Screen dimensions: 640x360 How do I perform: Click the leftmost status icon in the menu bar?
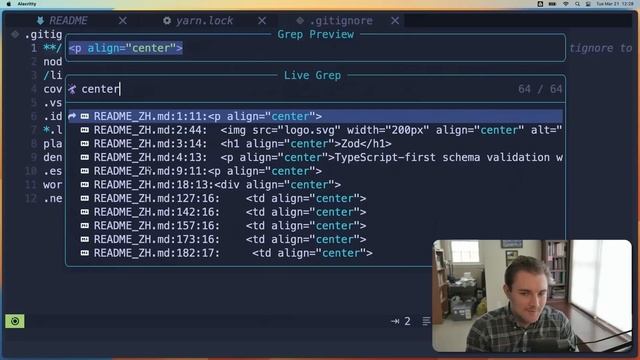[x=540, y=4]
